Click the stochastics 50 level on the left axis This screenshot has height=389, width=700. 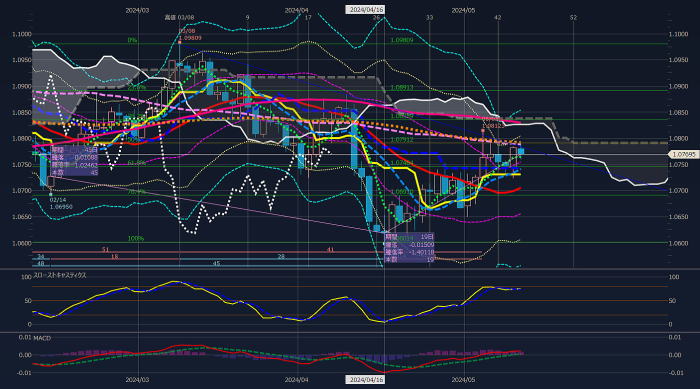tap(28, 301)
